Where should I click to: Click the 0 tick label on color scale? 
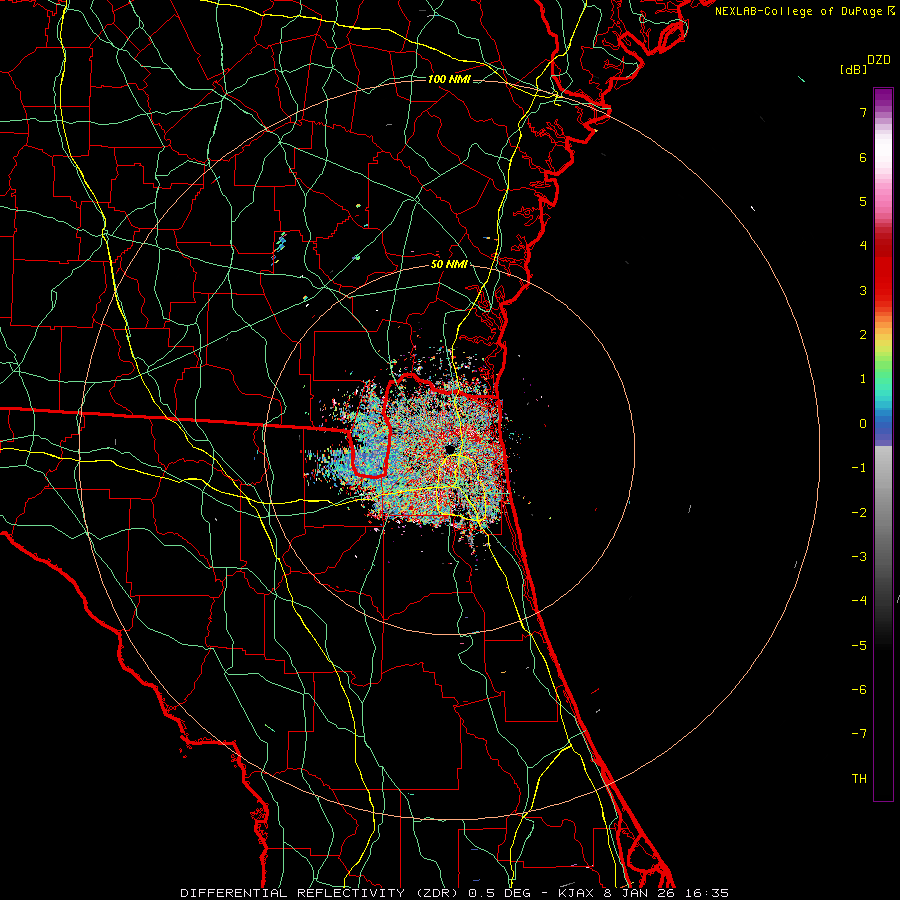click(863, 424)
